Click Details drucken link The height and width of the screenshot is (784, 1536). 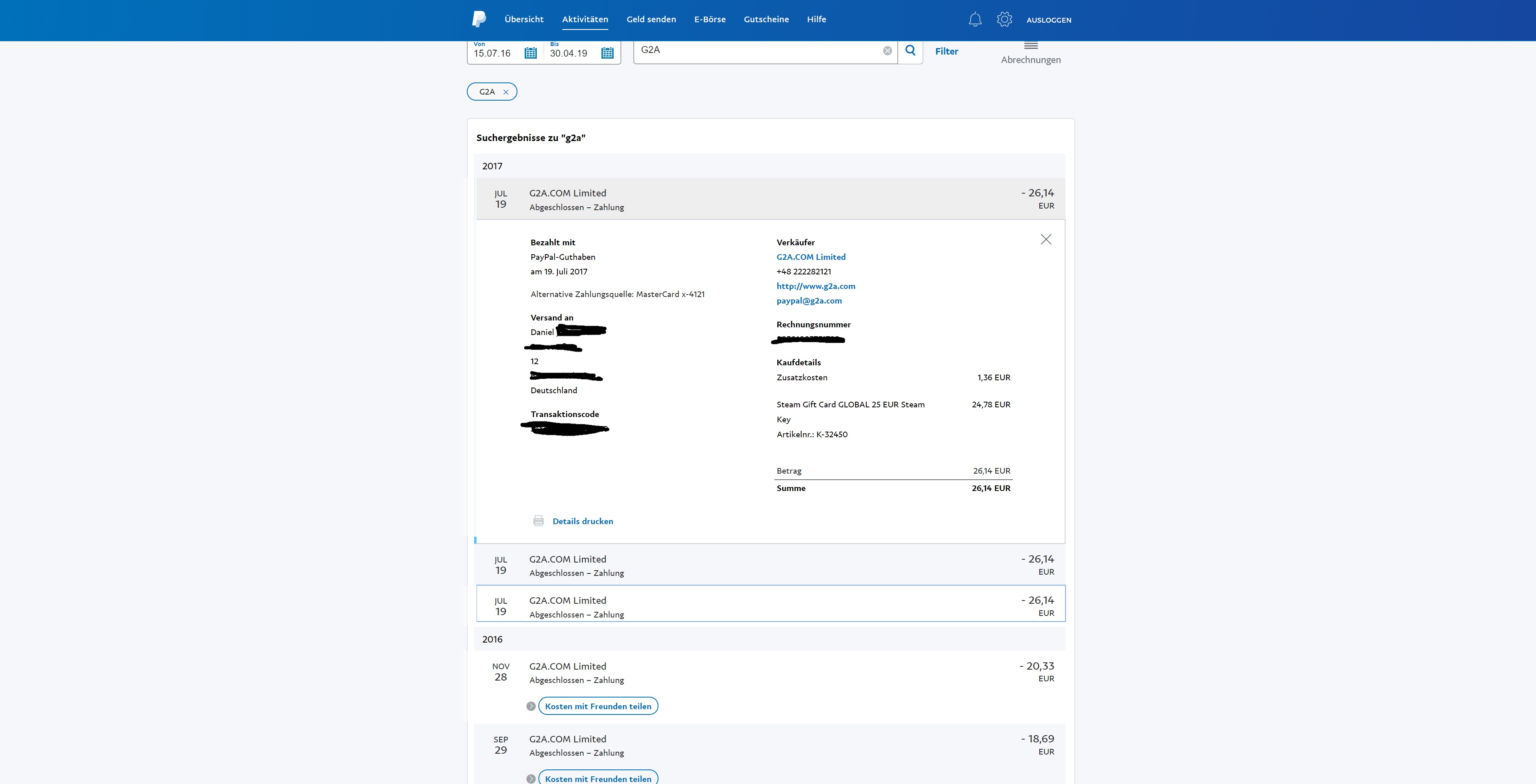tap(582, 521)
